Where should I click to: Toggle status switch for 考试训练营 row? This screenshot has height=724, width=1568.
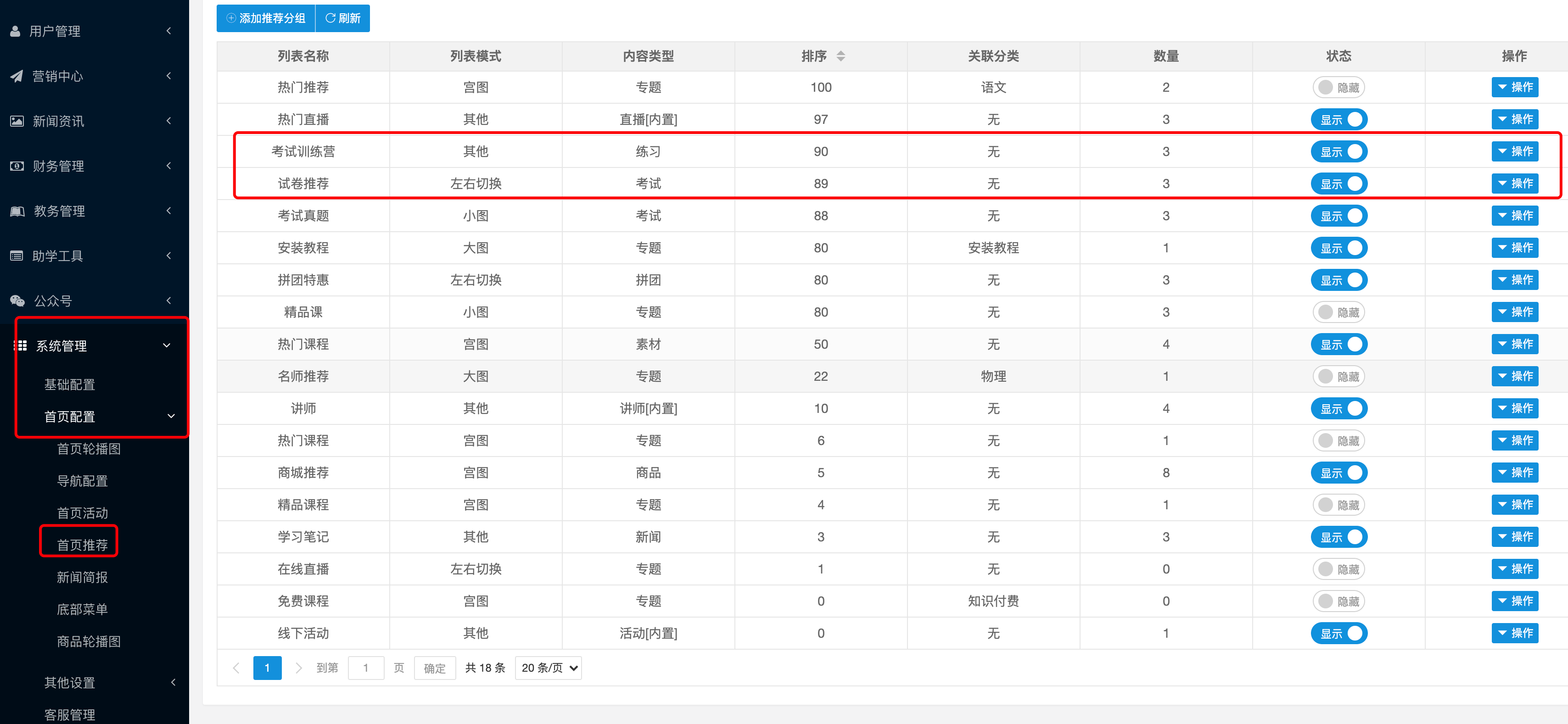(1338, 152)
